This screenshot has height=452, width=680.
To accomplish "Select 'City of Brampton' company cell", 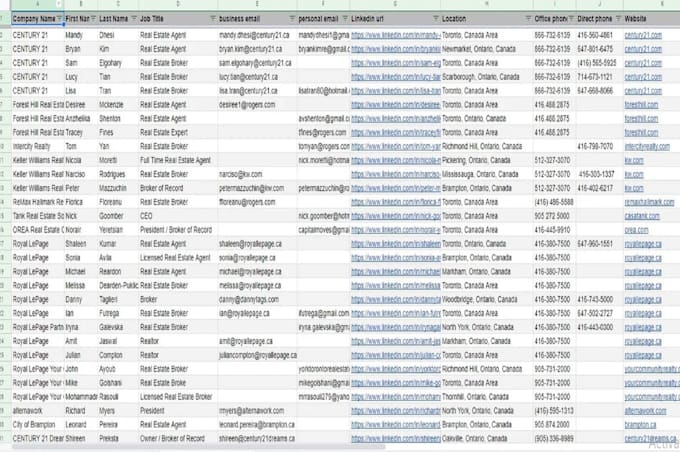I will [x=38, y=424].
